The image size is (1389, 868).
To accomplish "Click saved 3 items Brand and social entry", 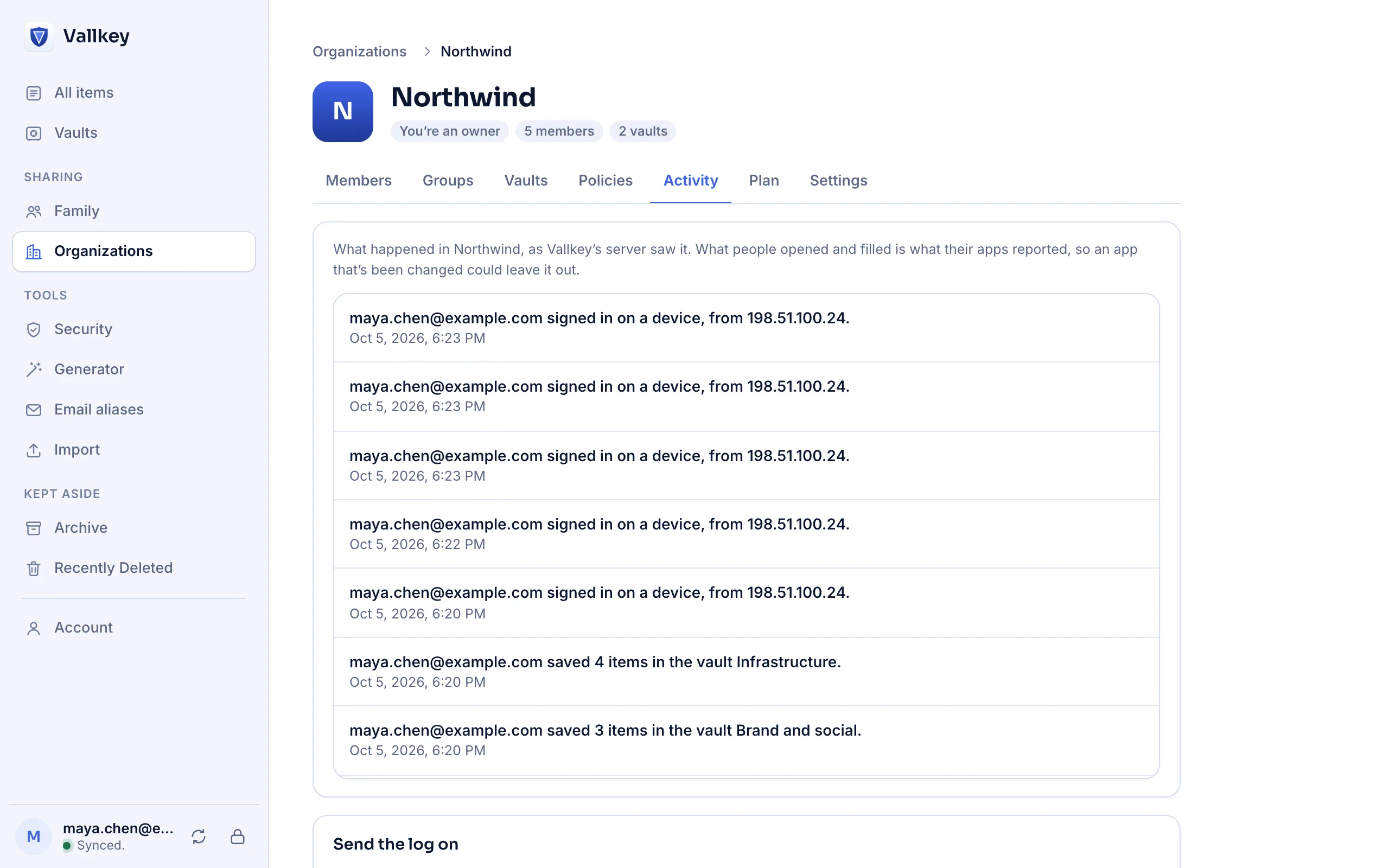I will click(746, 741).
